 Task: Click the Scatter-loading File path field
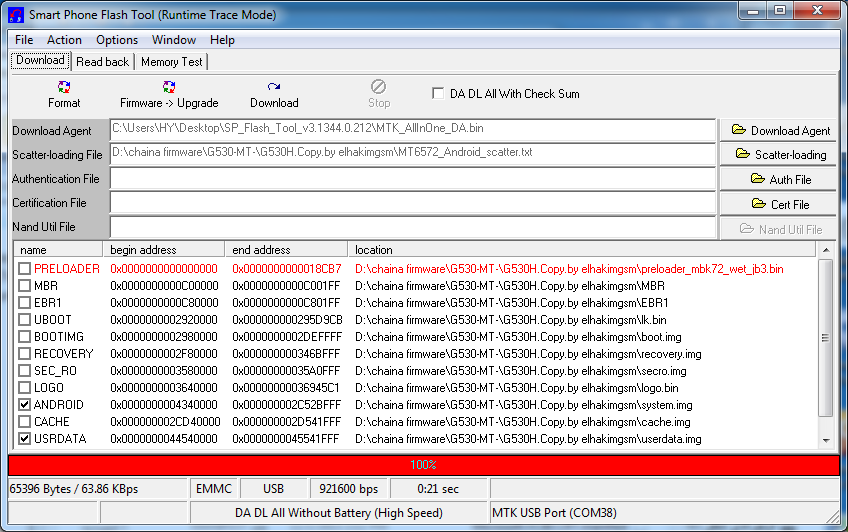[x=413, y=154]
